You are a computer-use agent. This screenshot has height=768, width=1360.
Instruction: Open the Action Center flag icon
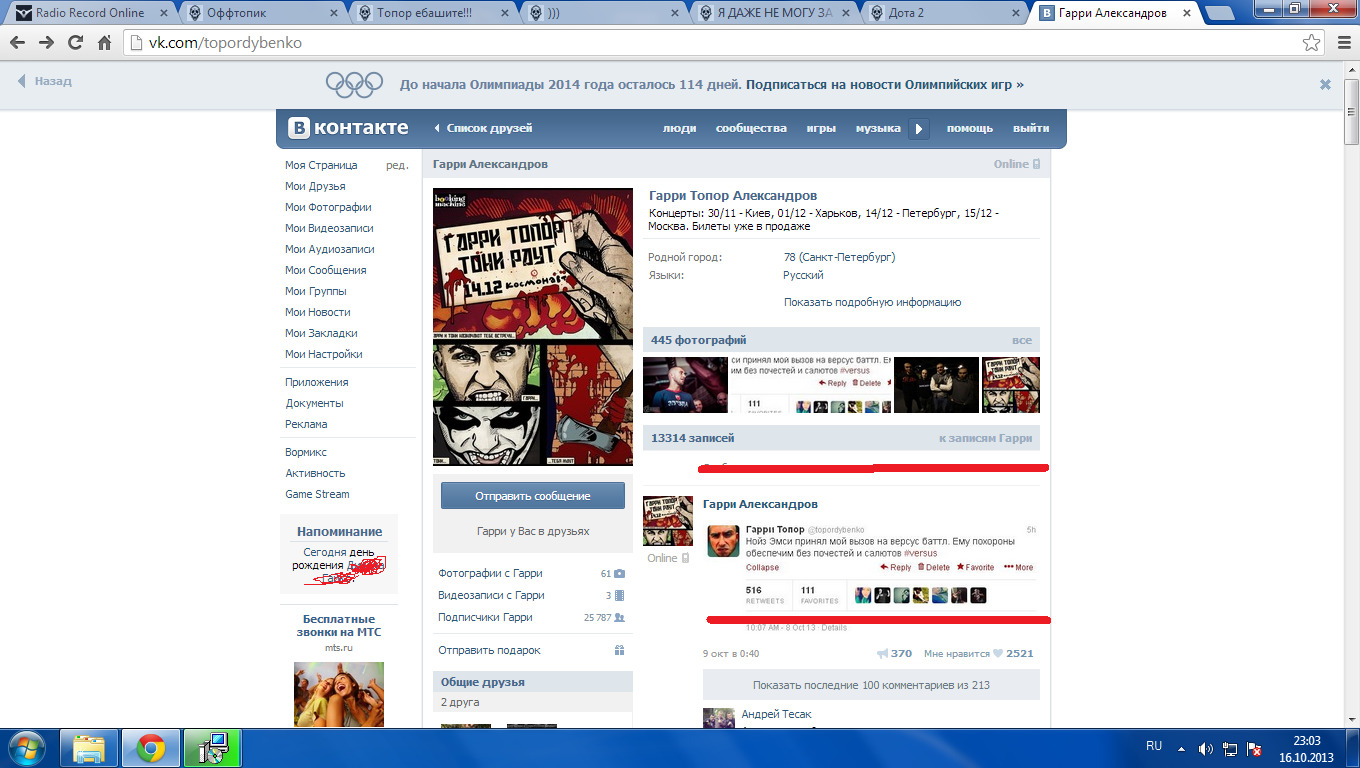point(1252,748)
